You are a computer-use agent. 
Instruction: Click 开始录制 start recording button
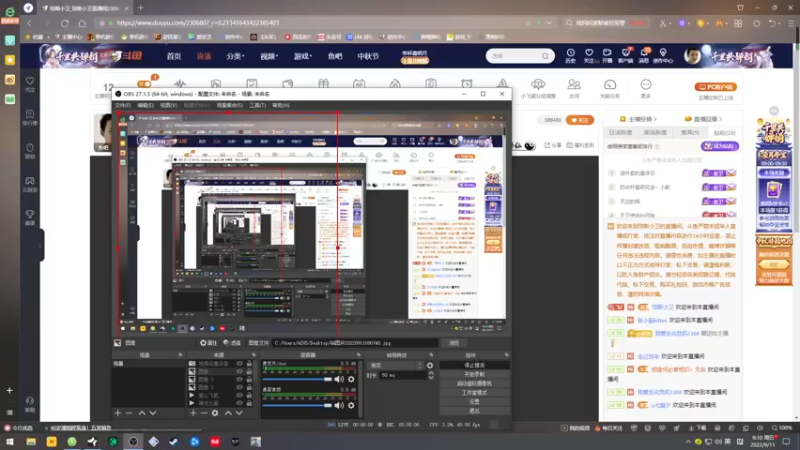click(x=474, y=374)
